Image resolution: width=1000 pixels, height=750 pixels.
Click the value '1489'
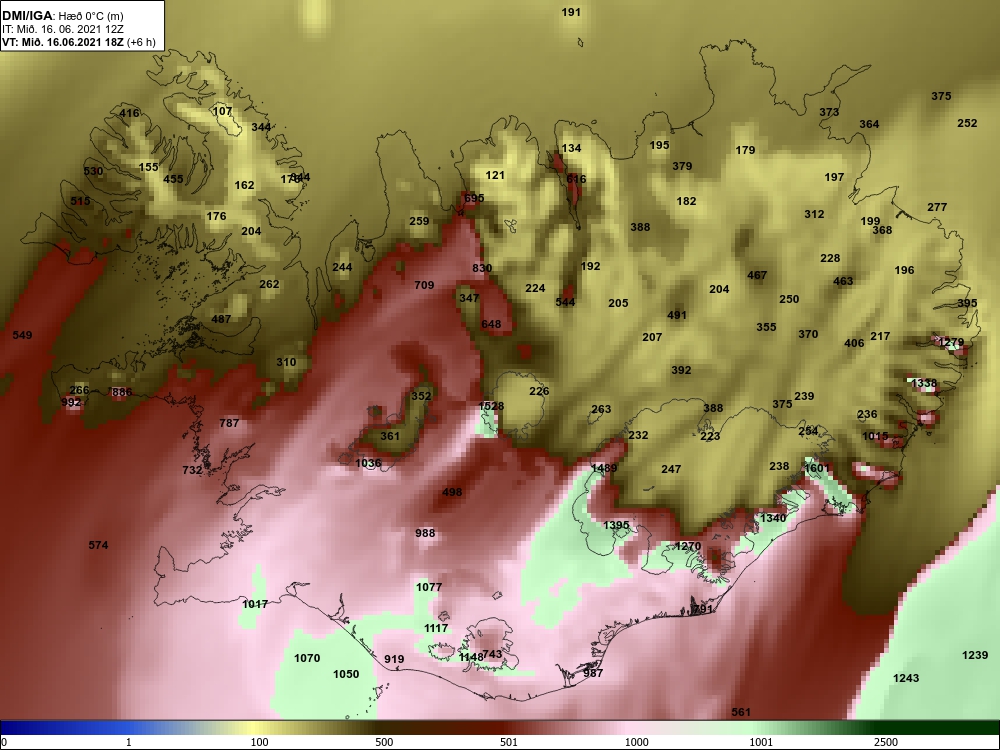(x=604, y=468)
